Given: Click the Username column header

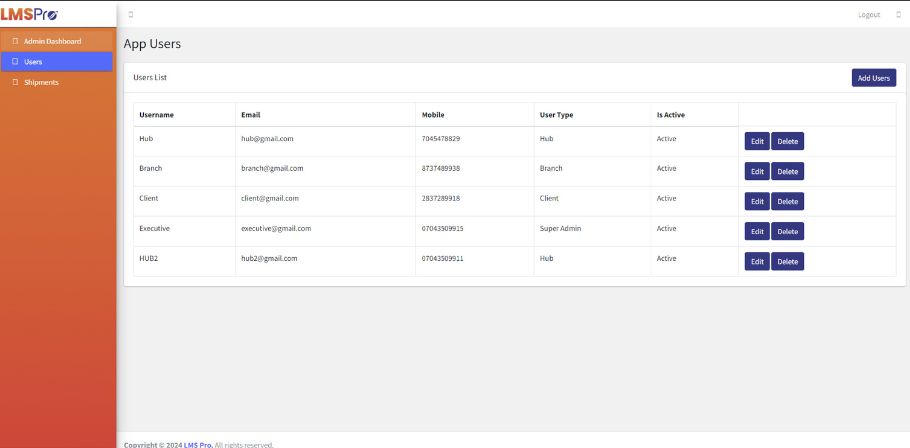Looking at the screenshot, I should point(156,115).
